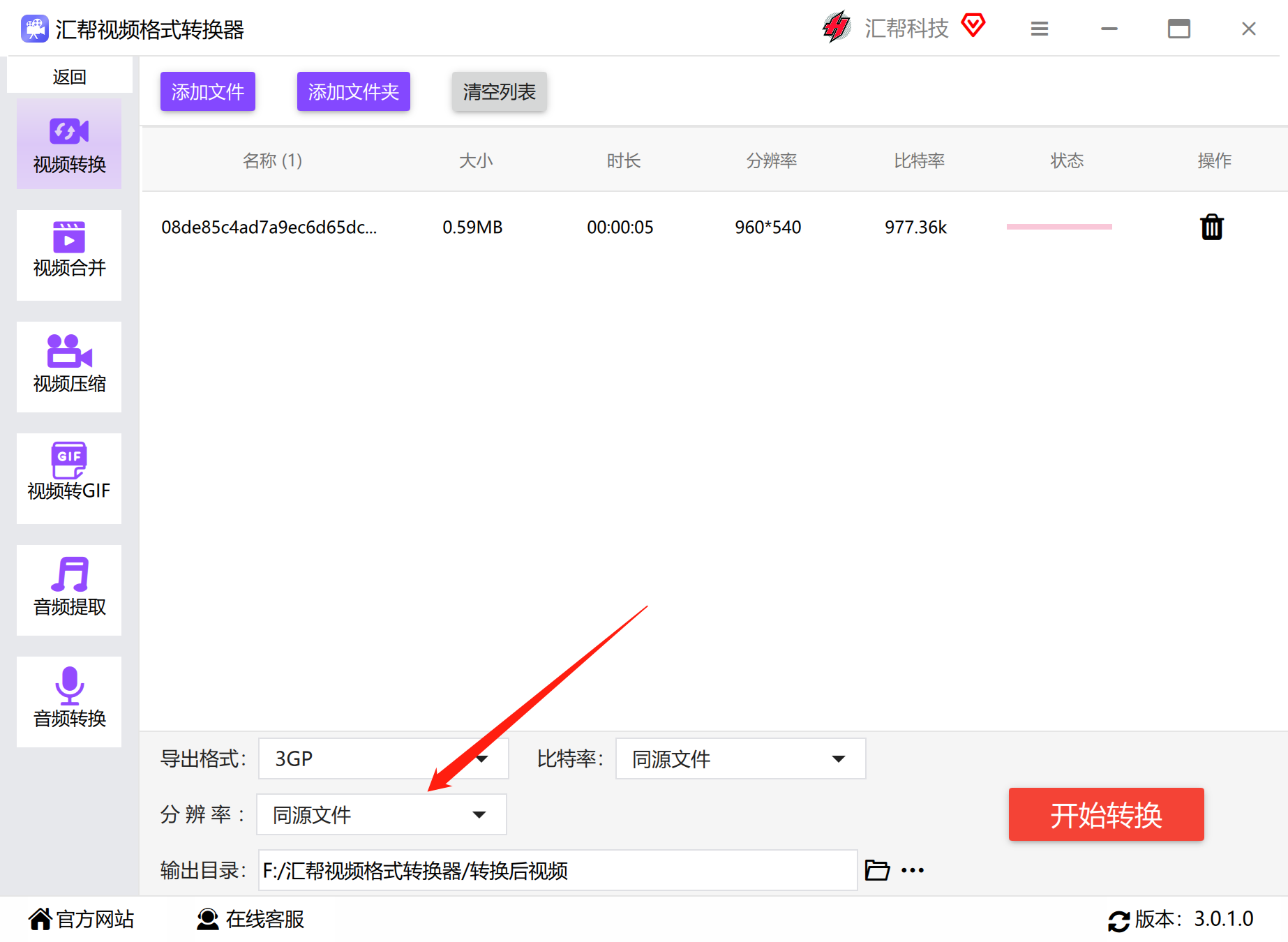The height and width of the screenshot is (942, 1288).
Task: Delete the listed video with trash icon
Action: point(1212,227)
